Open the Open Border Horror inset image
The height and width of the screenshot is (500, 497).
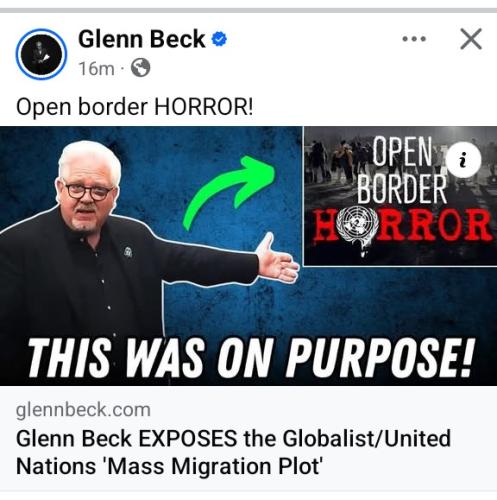point(400,196)
